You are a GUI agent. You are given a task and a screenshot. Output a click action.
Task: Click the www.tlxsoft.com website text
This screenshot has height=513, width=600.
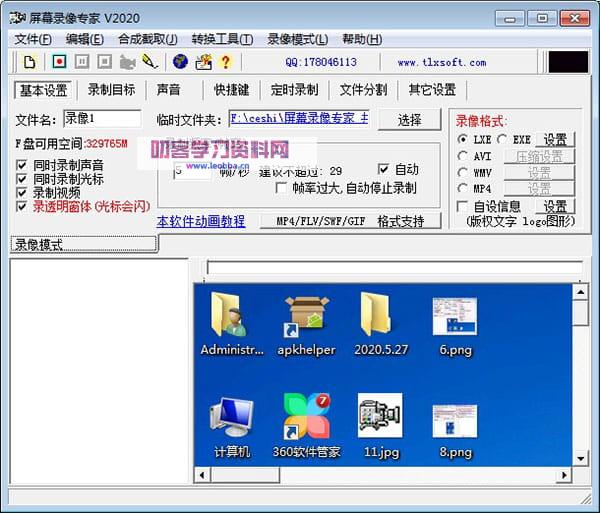(442, 62)
